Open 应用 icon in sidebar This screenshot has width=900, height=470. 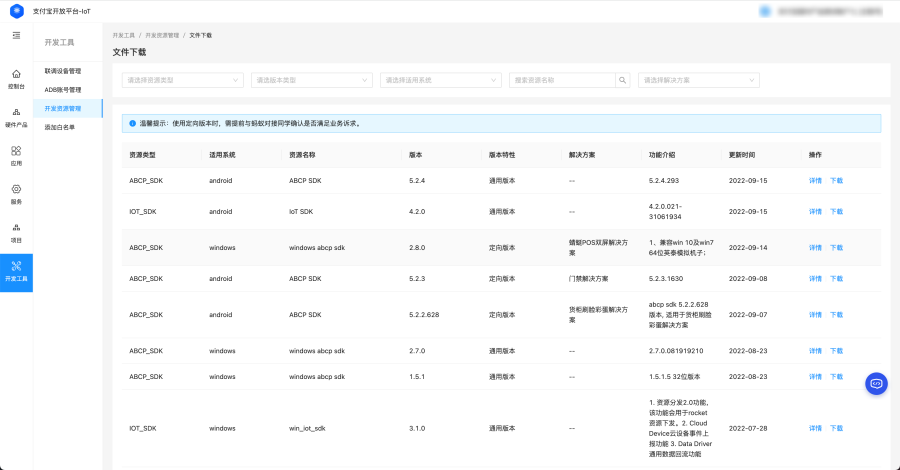point(16,150)
